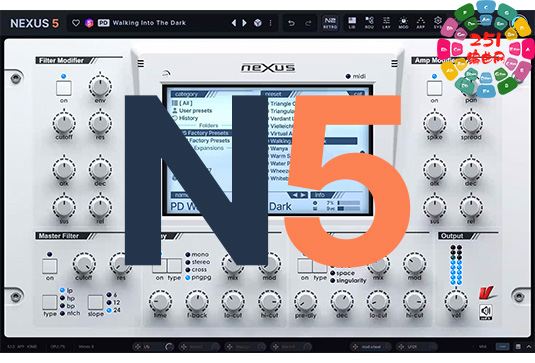
Task: Click the reverb pre-dly knob
Action: 305,302
